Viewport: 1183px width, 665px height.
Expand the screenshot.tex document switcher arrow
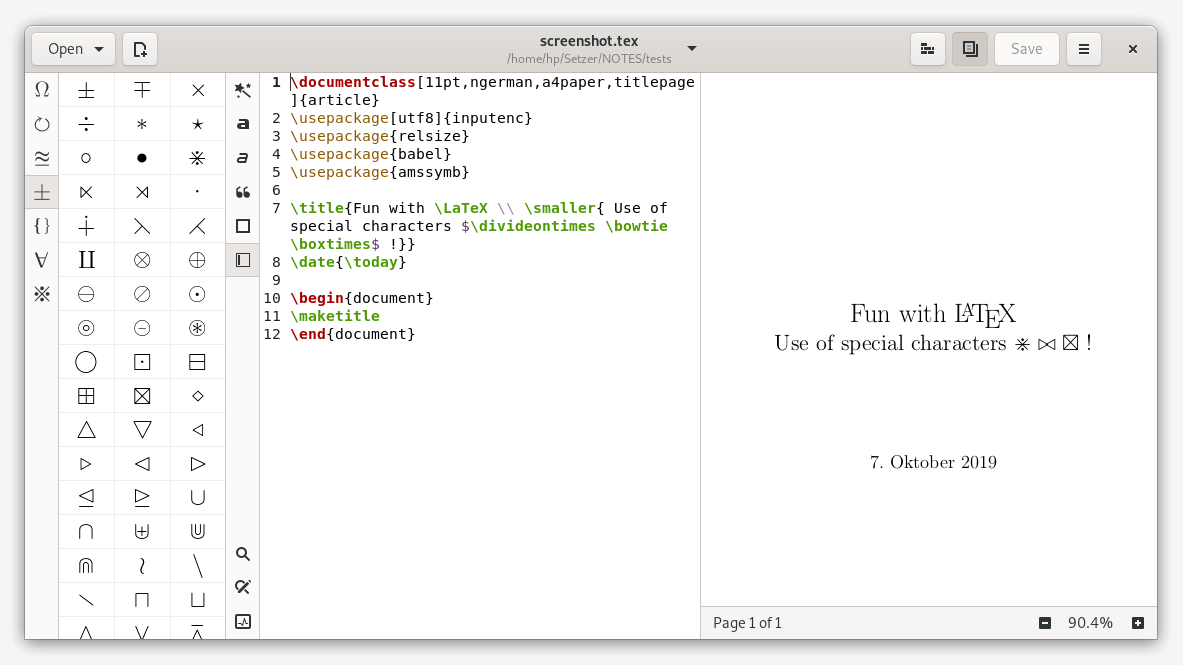[692, 49]
